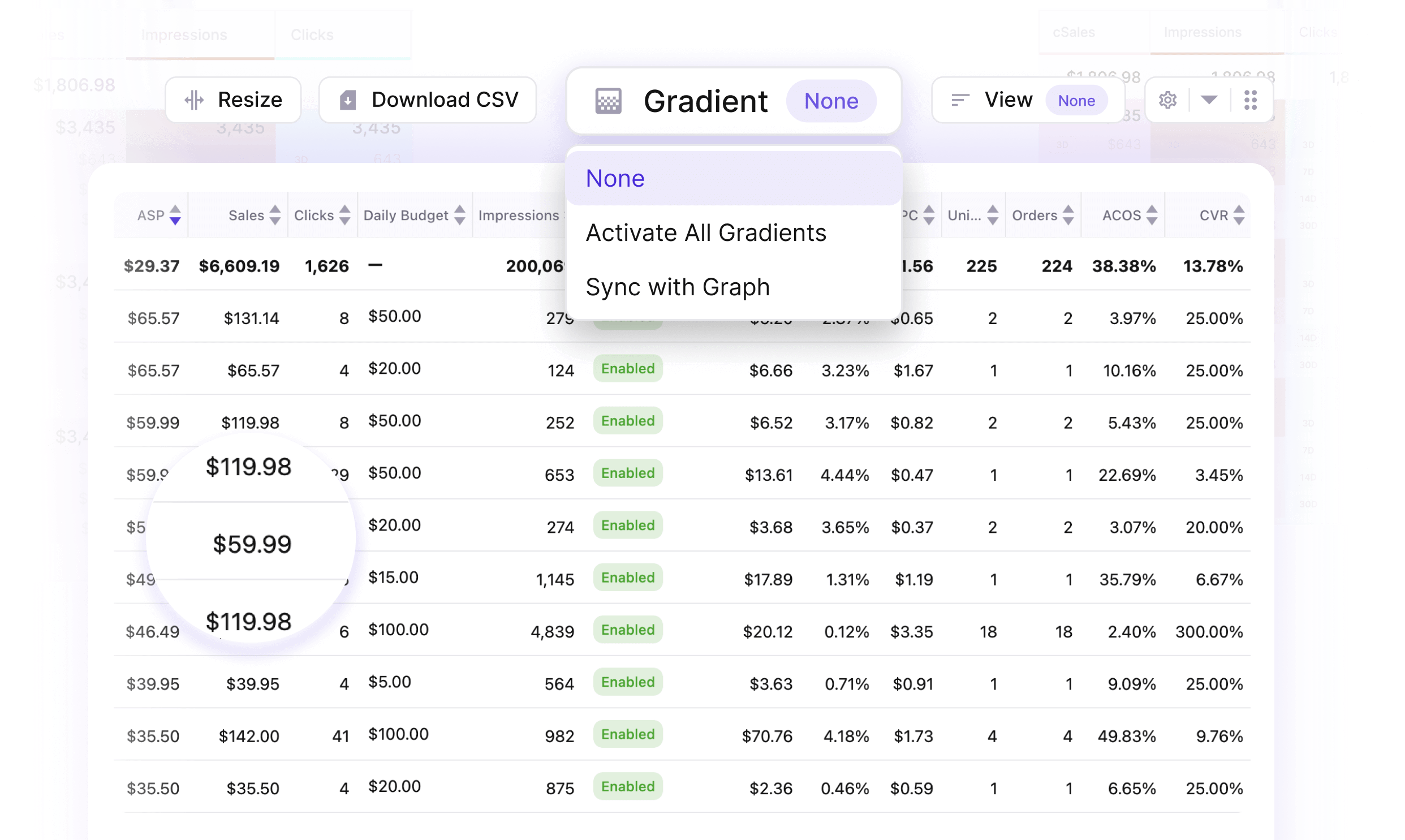1405x840 pixels.
Task: Click spend value $70.76
Action: [x=768, y=736]
